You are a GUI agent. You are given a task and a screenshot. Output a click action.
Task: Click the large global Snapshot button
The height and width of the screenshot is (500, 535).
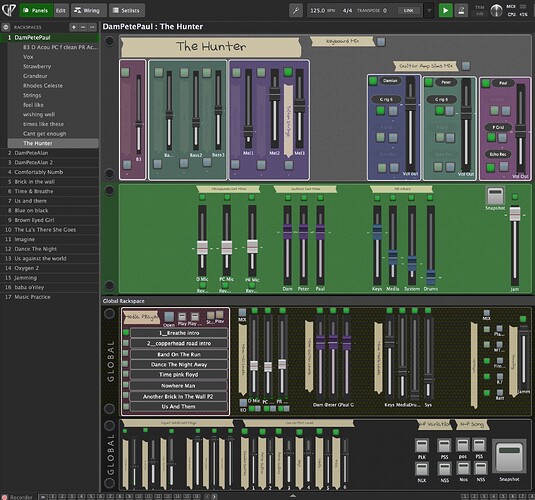pos(509,457)
